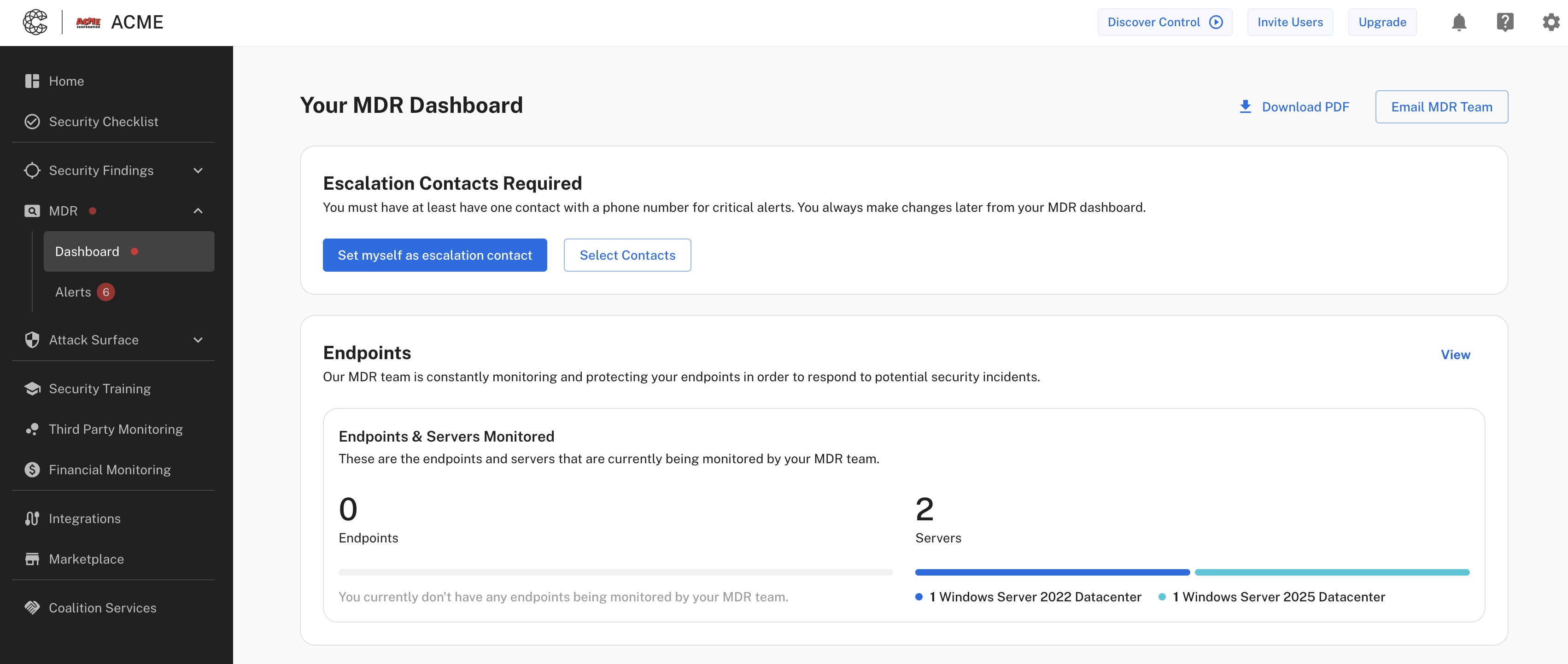Open Coalition Services in the sidebar

[113, 607]
